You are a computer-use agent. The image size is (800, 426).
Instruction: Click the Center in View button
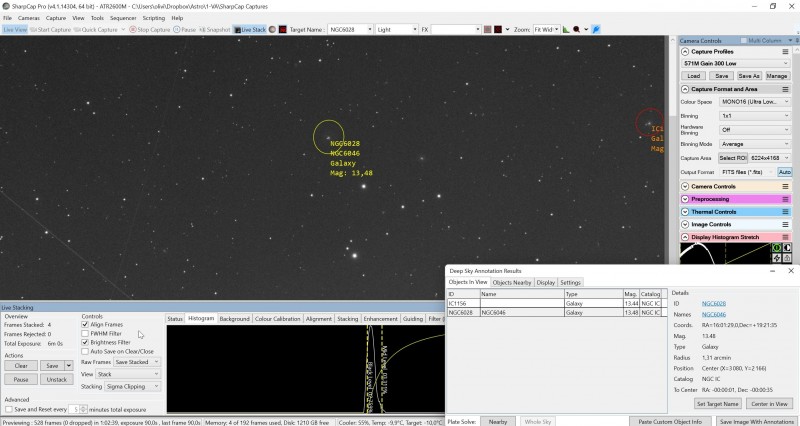point(769,404)
